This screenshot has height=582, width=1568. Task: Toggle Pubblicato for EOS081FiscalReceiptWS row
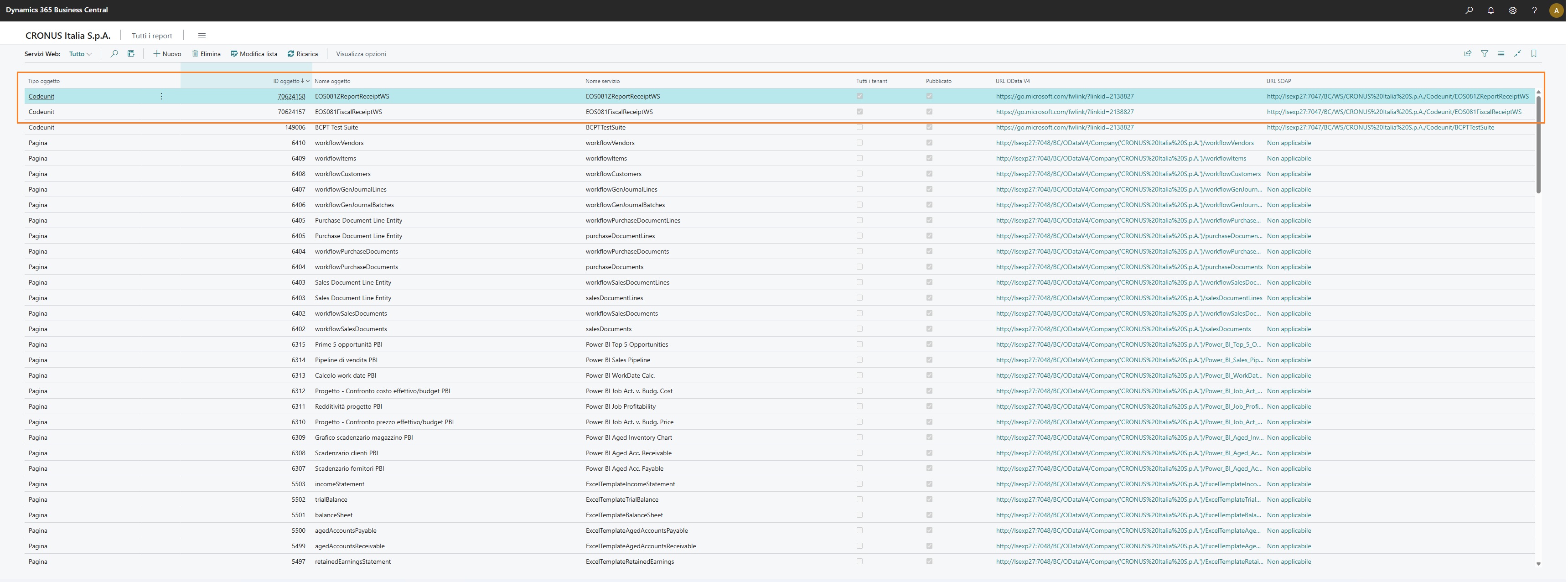(929, 111)
